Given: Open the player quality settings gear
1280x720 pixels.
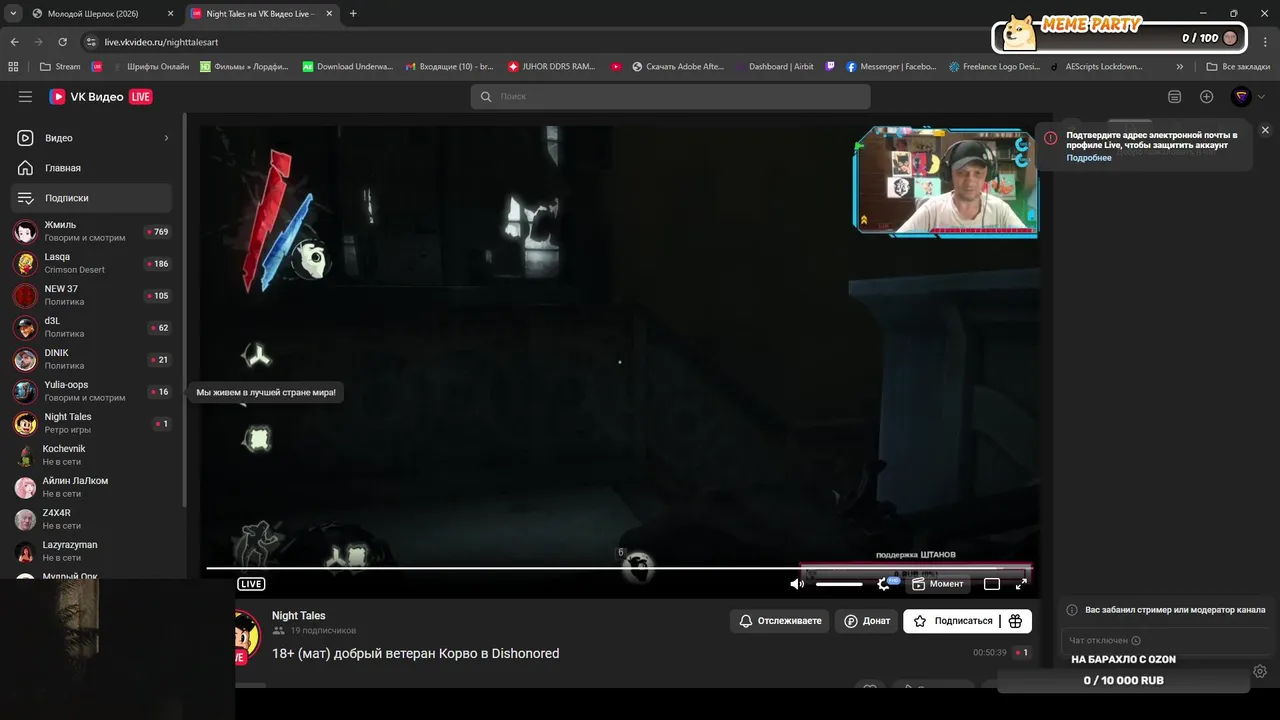Looking at the screenshot, I should click(884, 584).
